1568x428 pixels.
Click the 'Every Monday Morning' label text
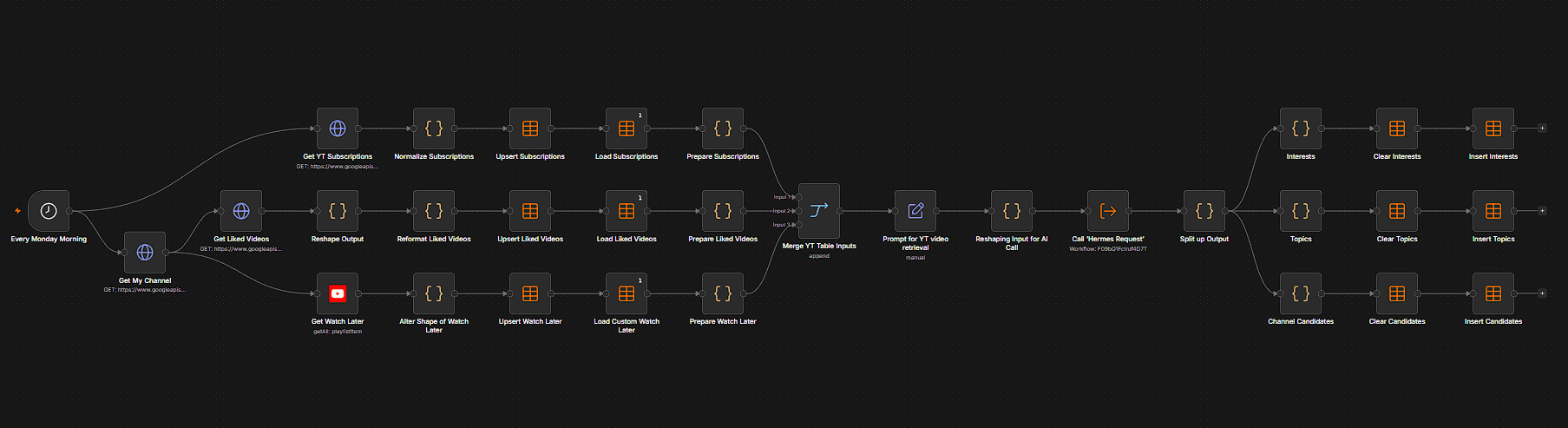(x=49, y=239)
